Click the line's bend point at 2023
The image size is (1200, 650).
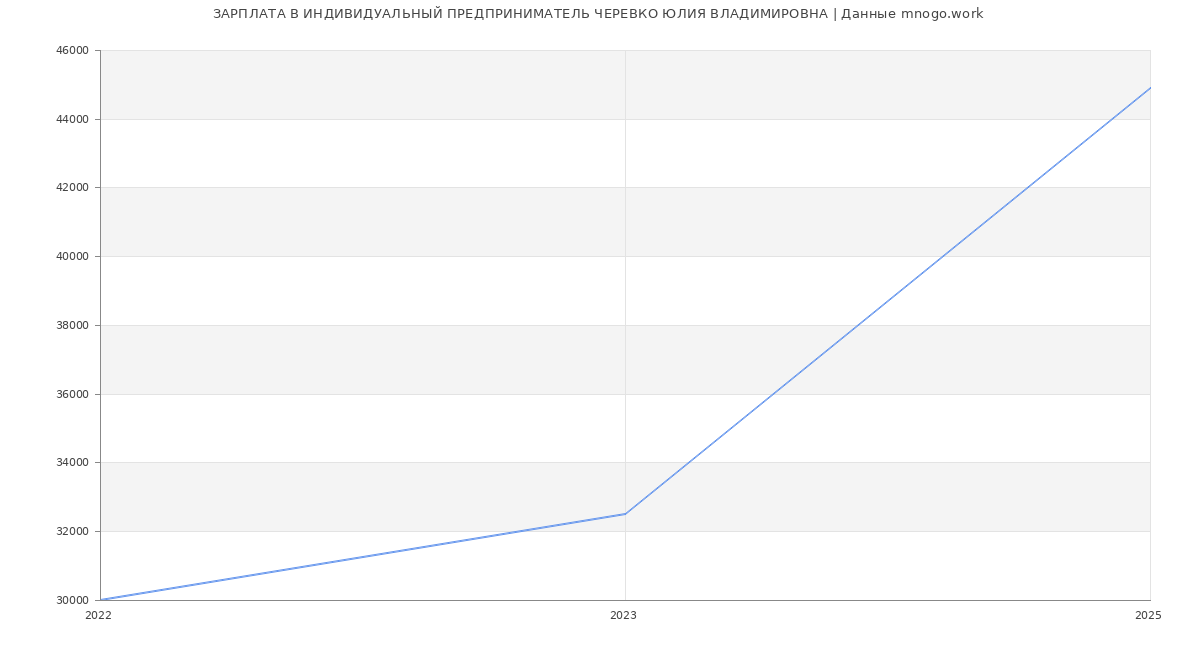click(x=625, y=514)
